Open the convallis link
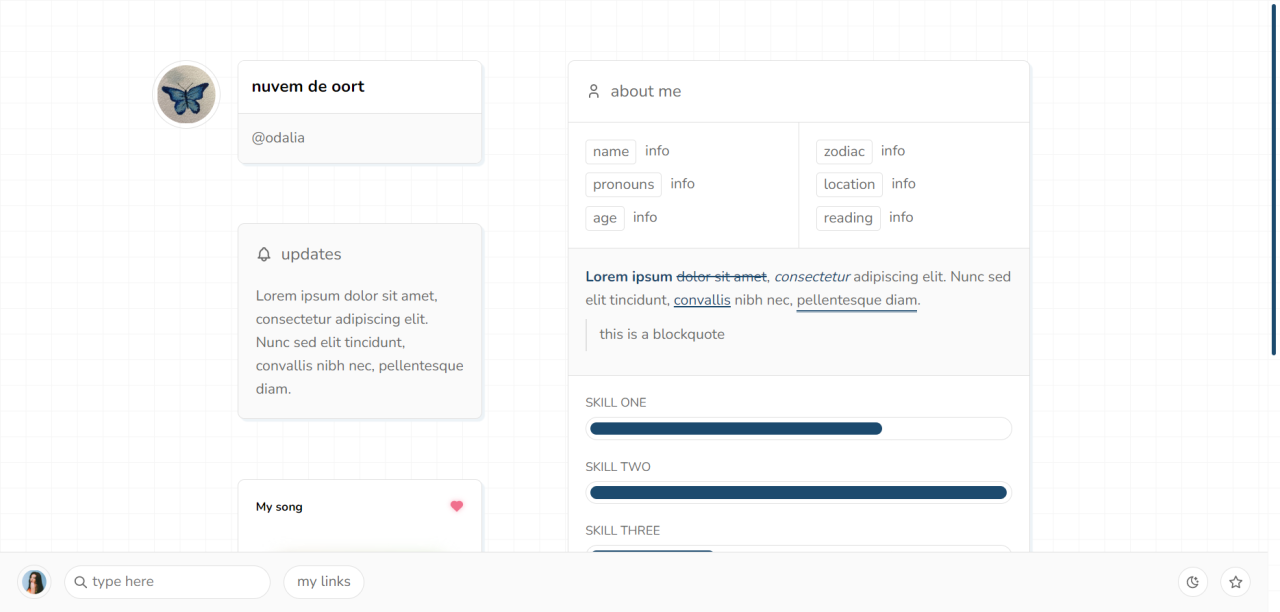The image size is (1280, 612). [x=702, y=300]
